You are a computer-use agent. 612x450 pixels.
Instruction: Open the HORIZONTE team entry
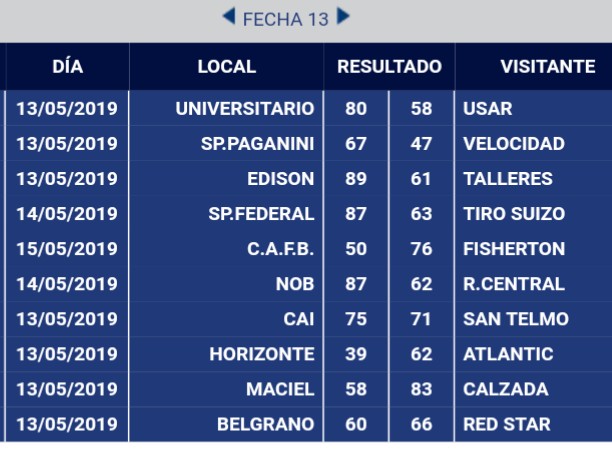coord(261,354)
